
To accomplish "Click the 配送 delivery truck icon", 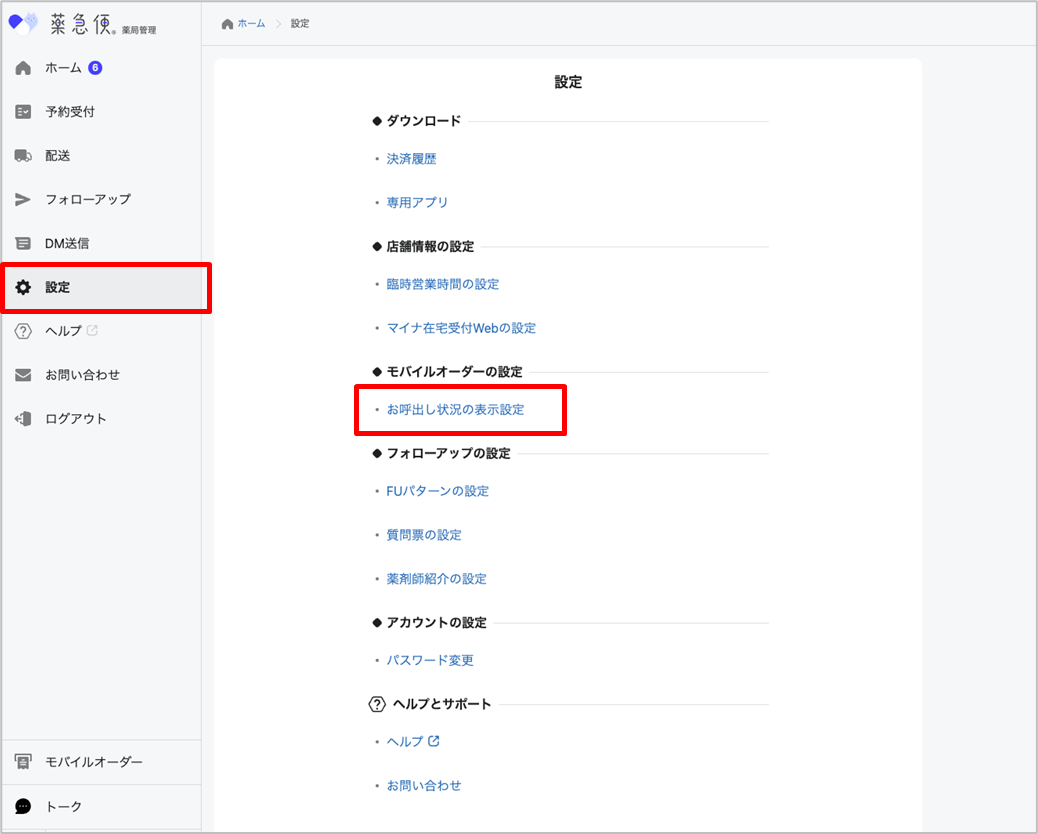I will tap(23, 156).
